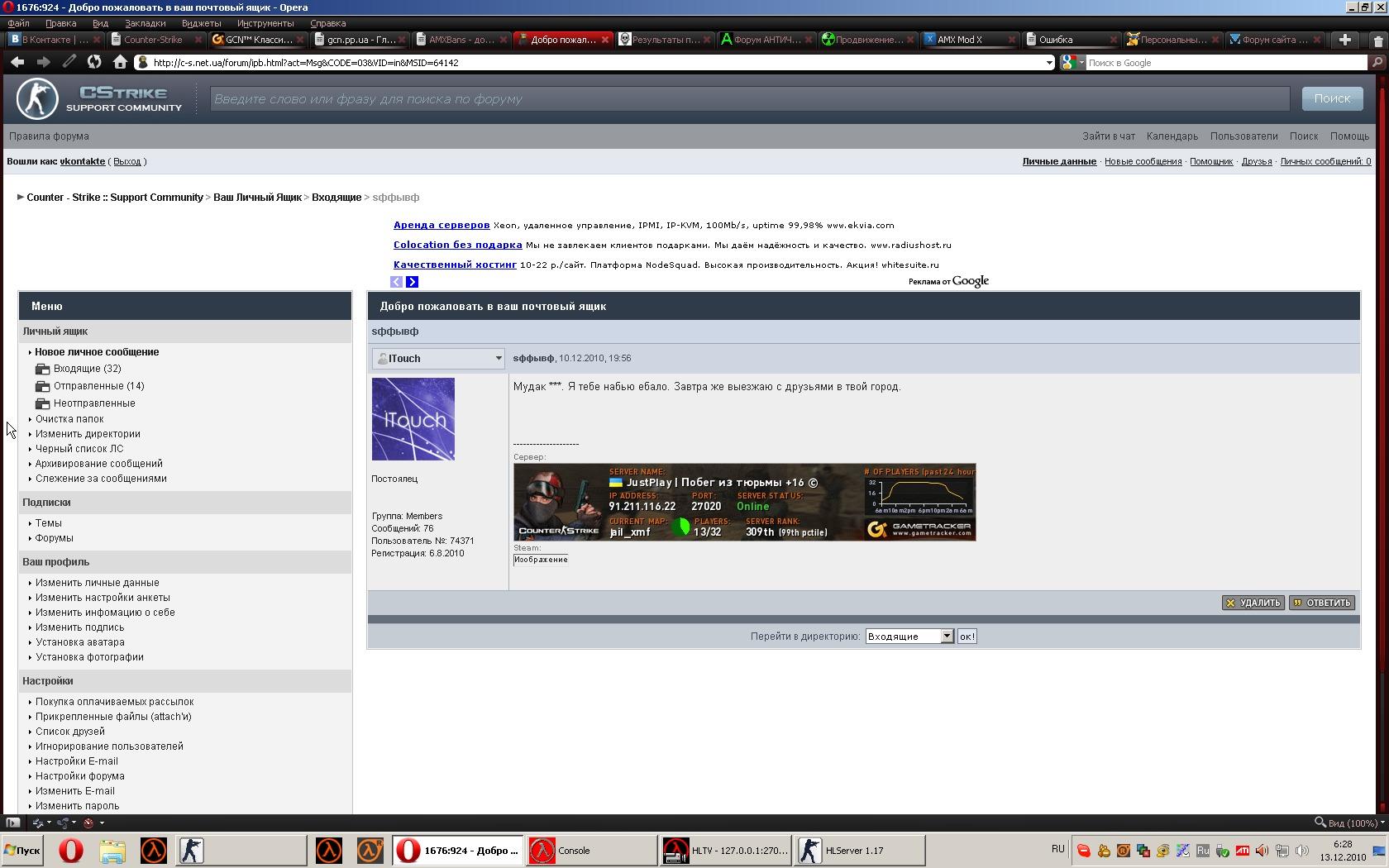Image resolution: width=1389 pixels, height=868 pixels.
Task: Switch to the AMXBans tab
Action: pos(462,40)
